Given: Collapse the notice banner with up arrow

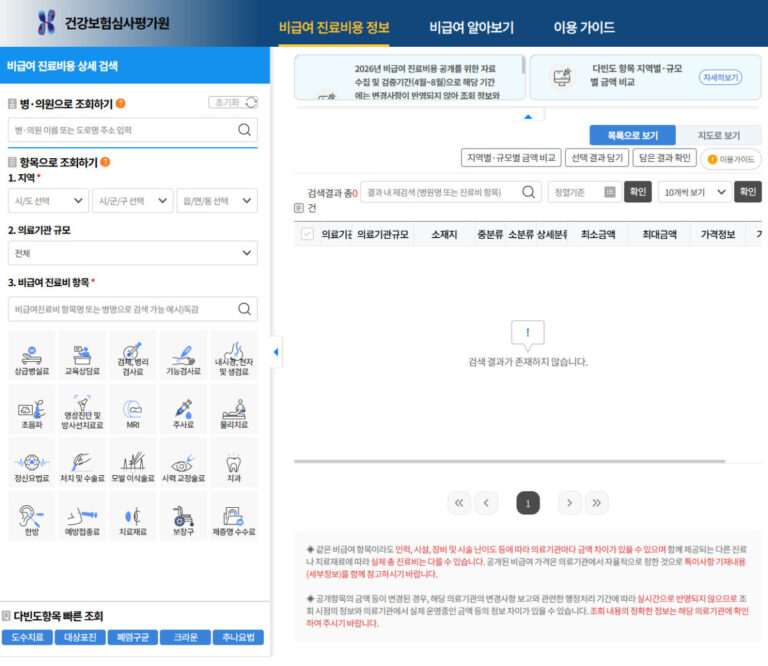Looking at the screenshot, I should [528, 117].
